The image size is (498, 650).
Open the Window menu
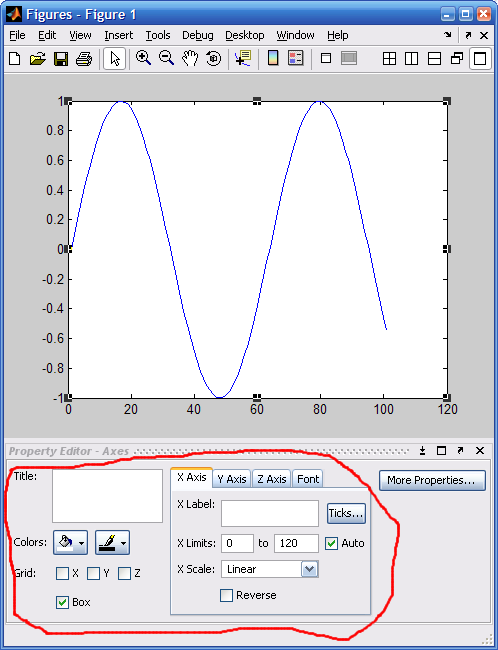point(296,35)
